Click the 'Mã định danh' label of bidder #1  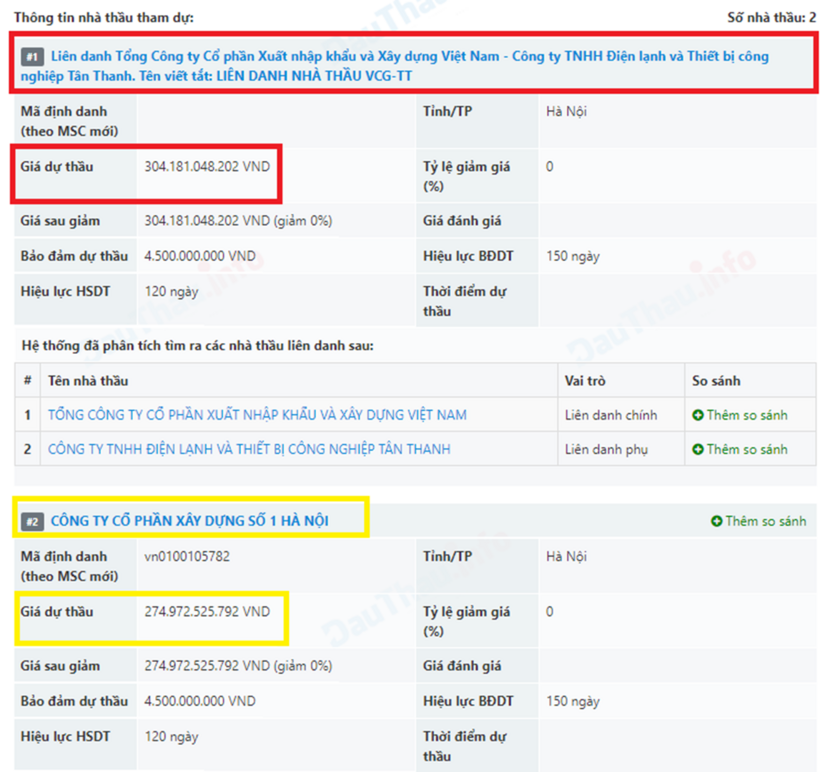coord(69,121)
